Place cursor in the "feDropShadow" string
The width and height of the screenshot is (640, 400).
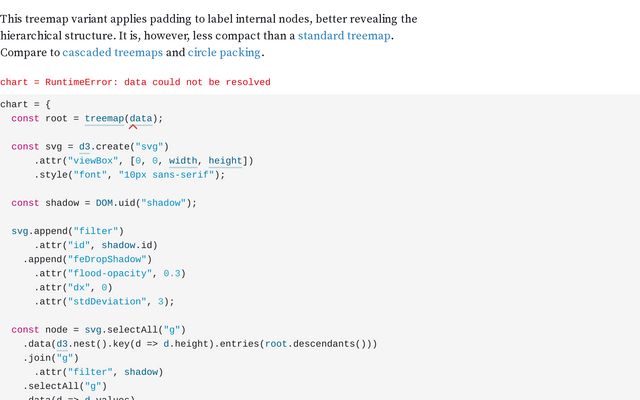click(x=107, y=259)
